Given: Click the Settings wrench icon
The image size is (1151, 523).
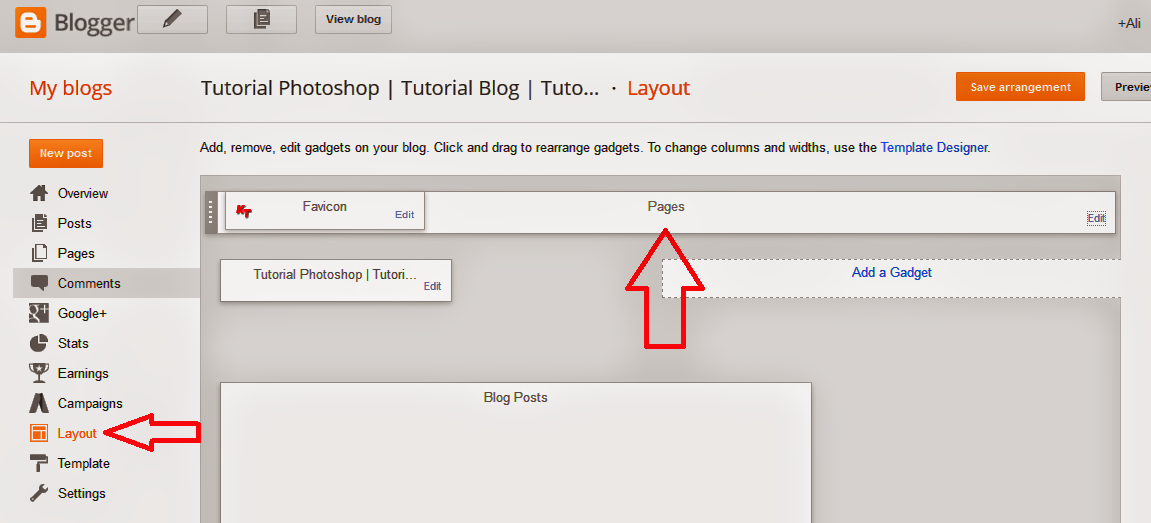Looking at the screenshot, I should pos(39,493).
